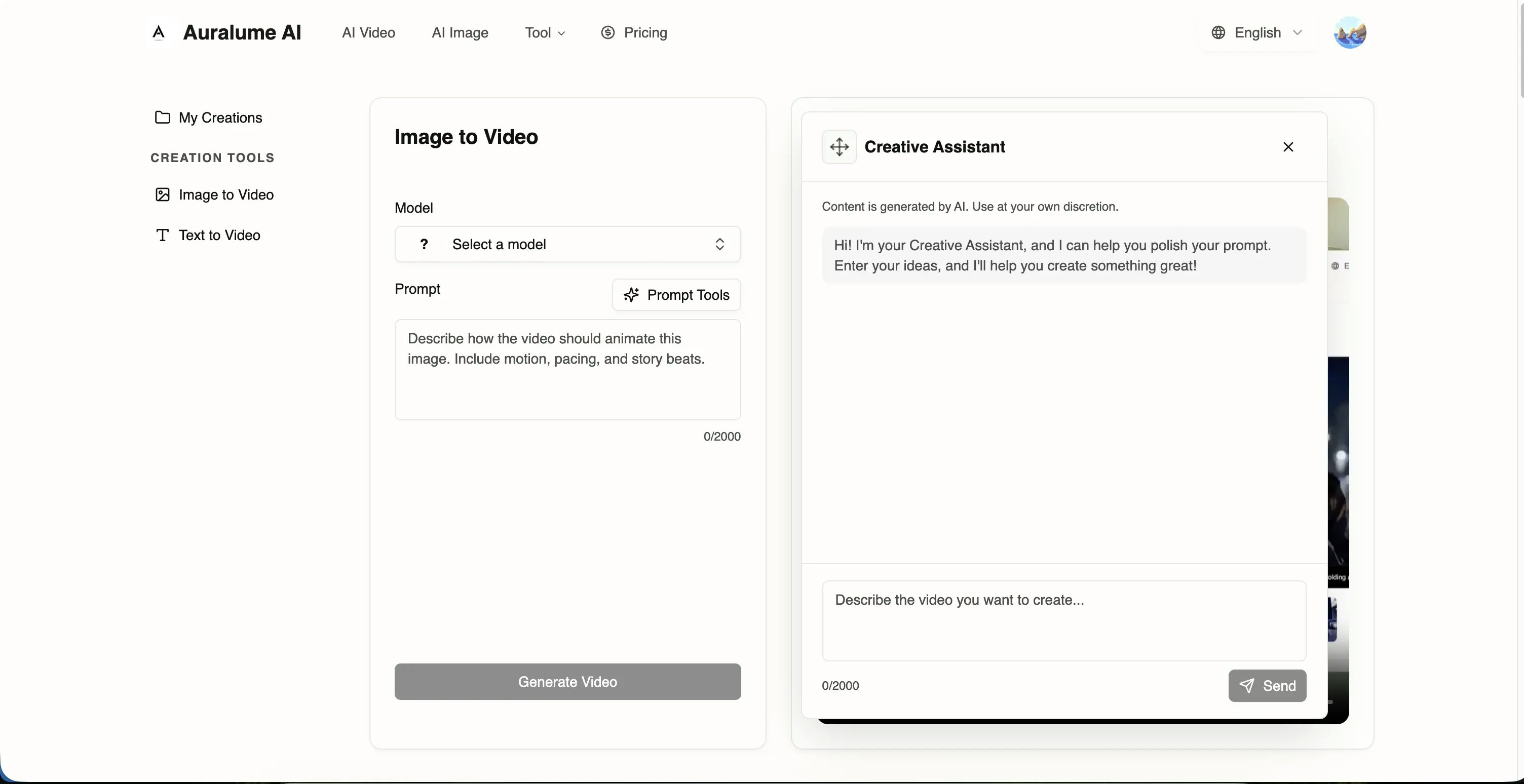This screenshot has height=784, width=1524.
Task: Click the question mark in model selector
Action: click(x=424, y=244)
